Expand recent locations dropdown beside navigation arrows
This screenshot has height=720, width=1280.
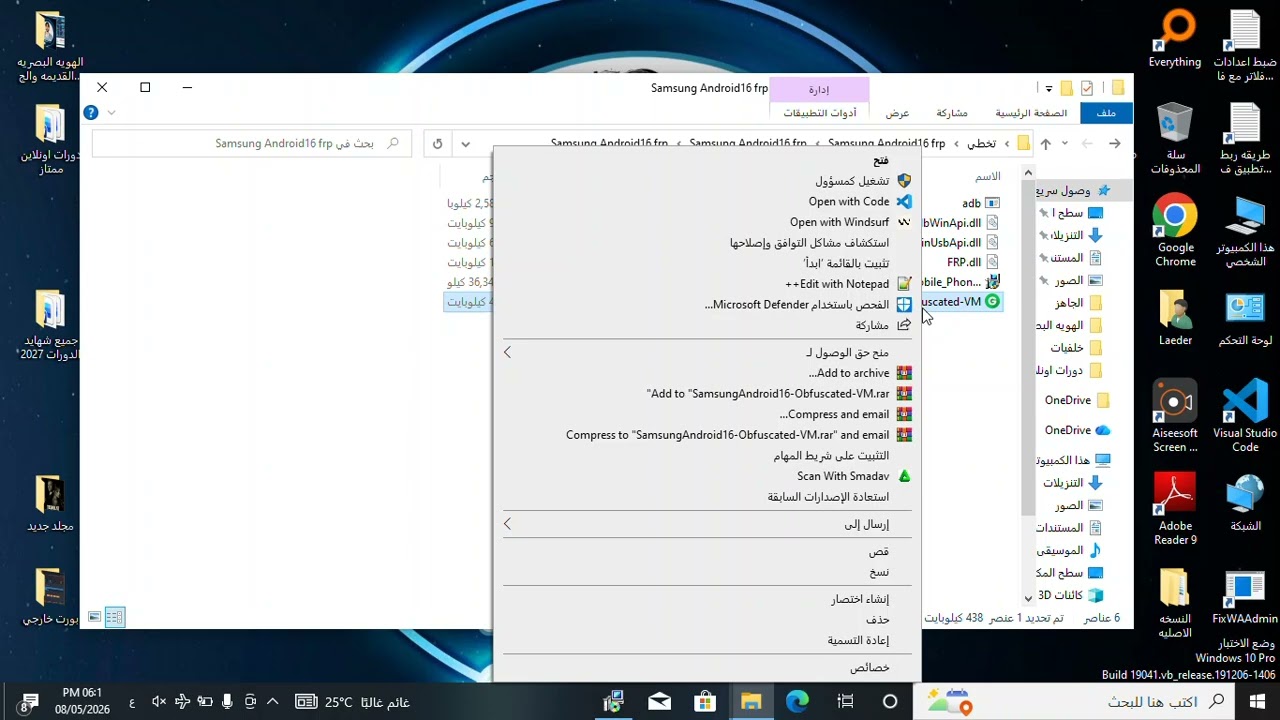(1065, 144)
